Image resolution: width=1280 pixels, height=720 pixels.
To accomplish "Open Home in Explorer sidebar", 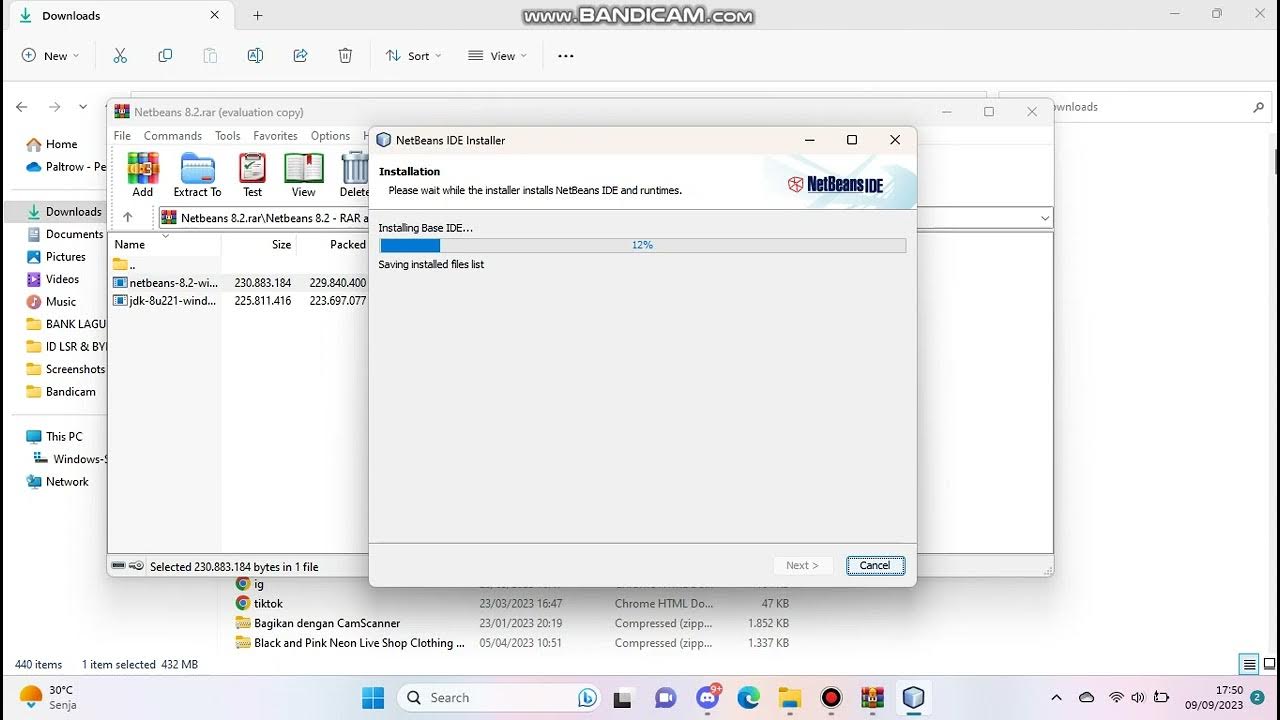I will click(61, 144).
